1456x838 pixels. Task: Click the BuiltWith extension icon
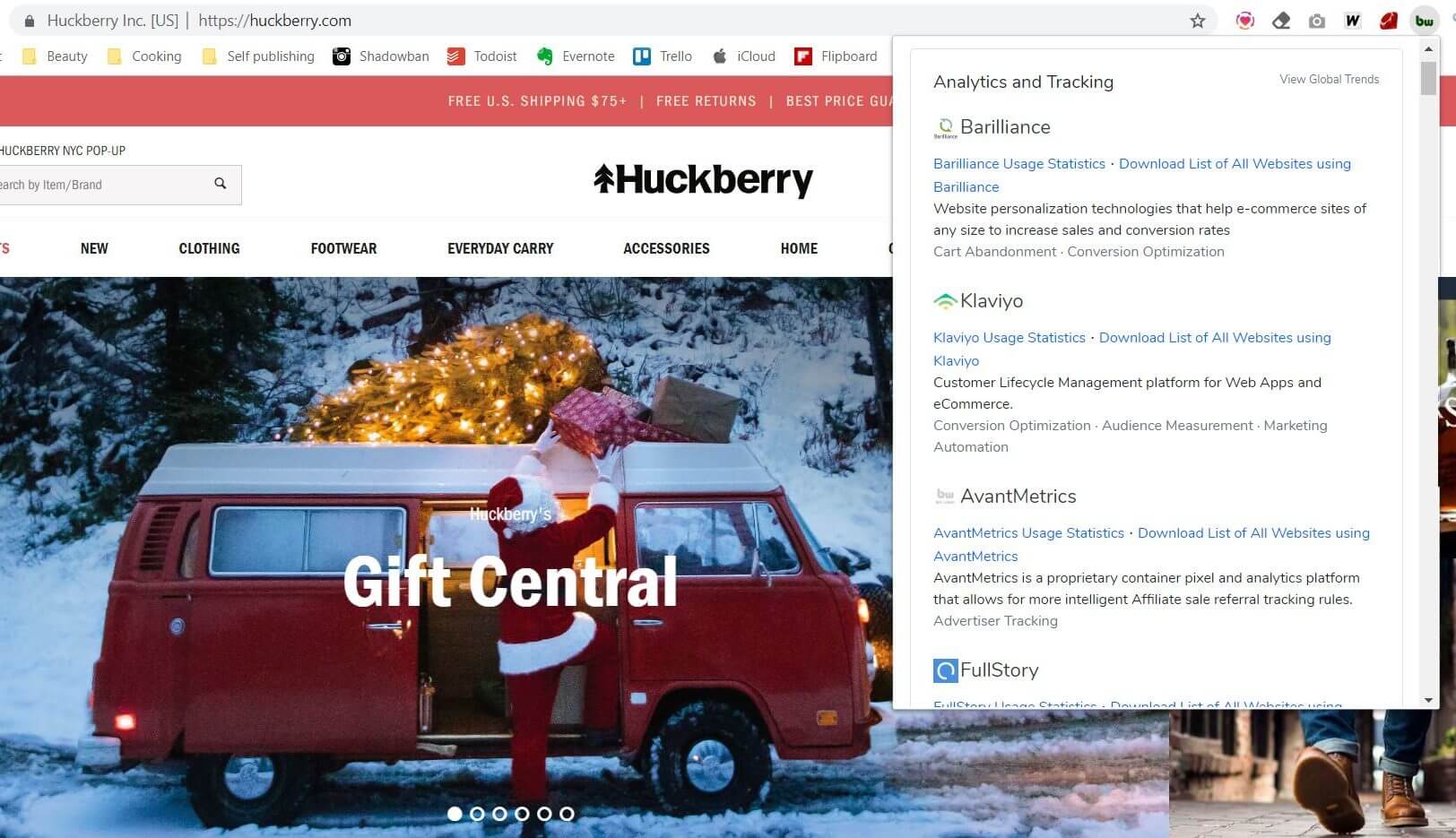tap(1424, 21)
